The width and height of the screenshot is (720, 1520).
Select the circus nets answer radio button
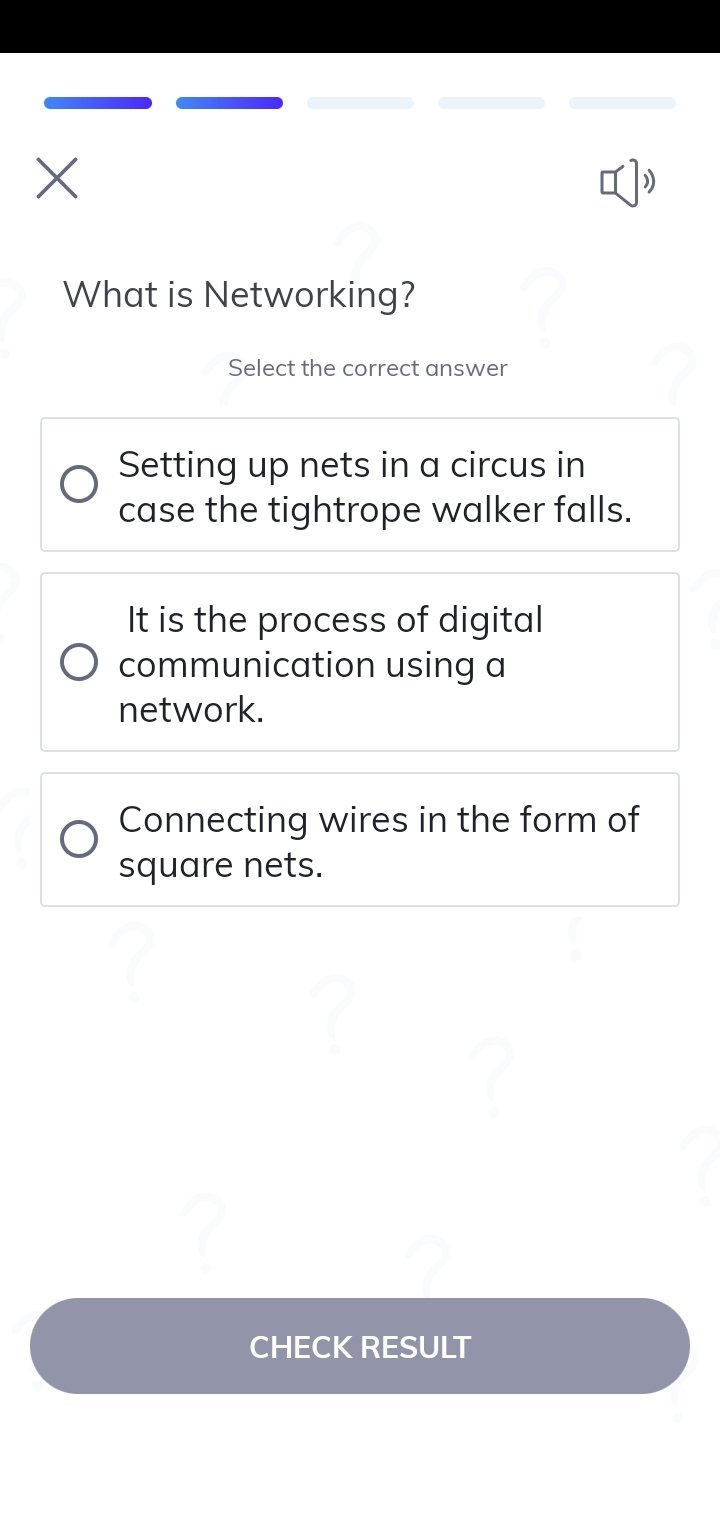pyautogui.click(x=79, y=484)
